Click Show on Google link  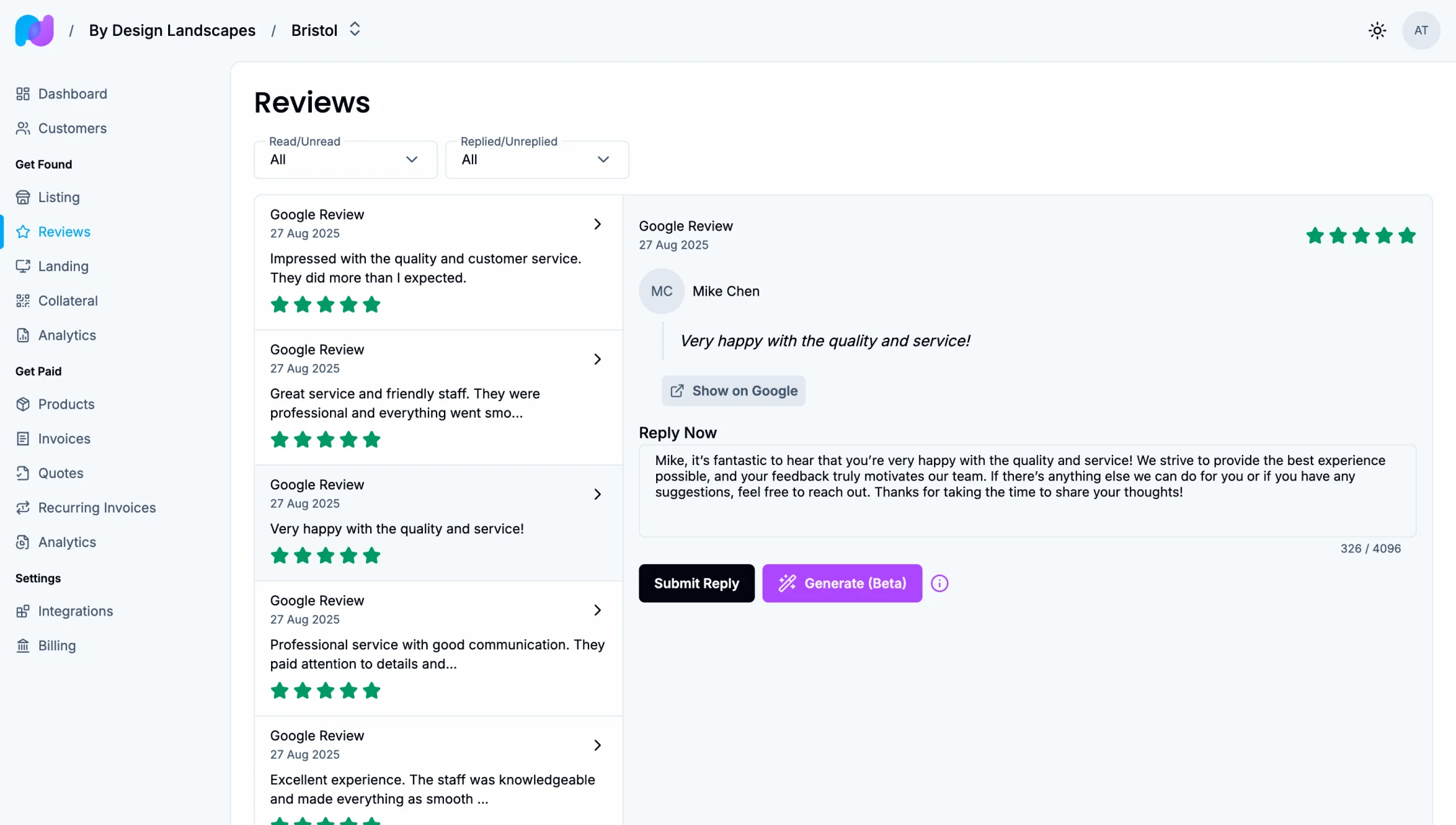coord(733,390)
